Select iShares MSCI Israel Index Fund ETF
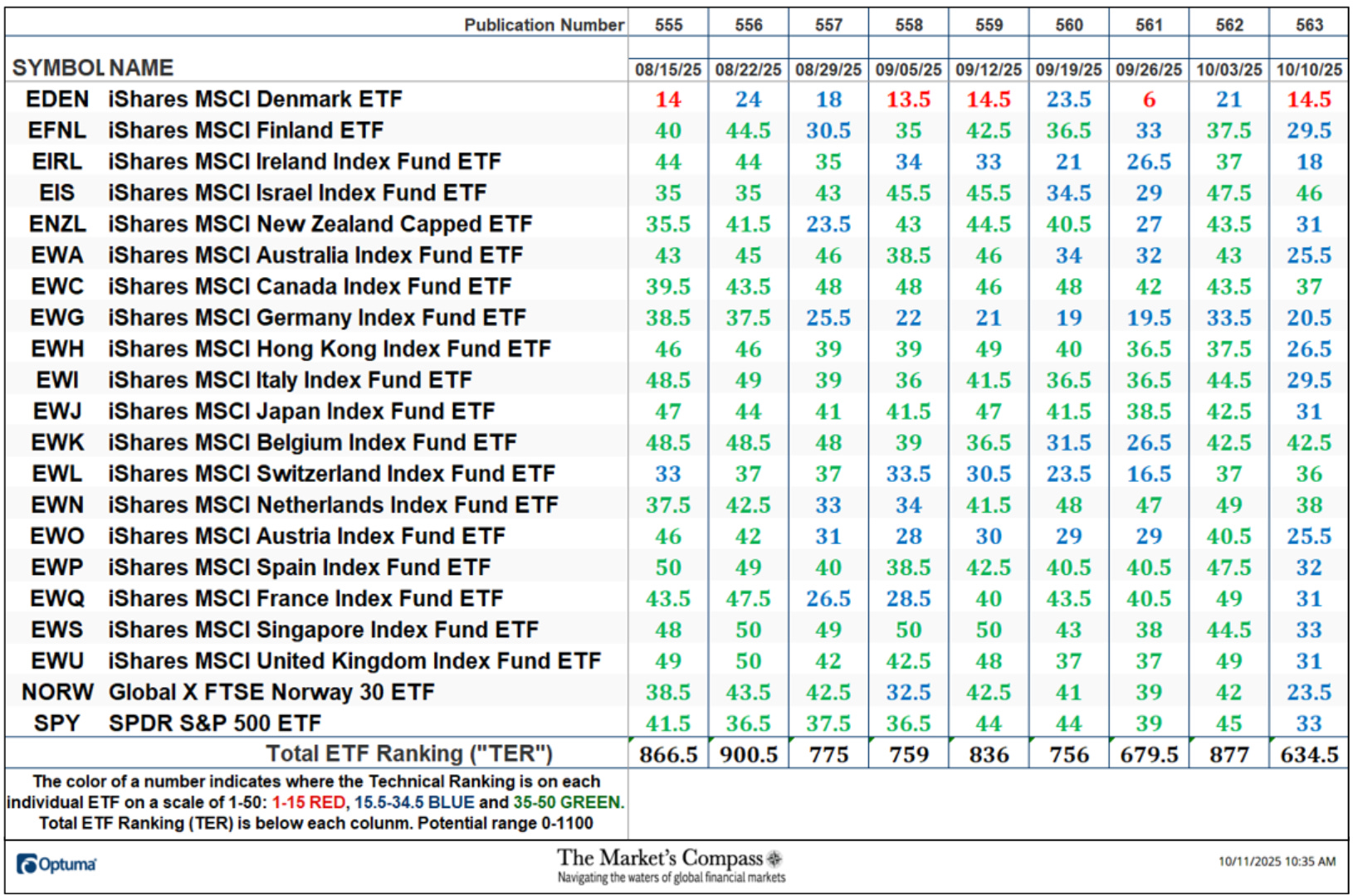This screenshot has height=896, width=1353. 297,192
